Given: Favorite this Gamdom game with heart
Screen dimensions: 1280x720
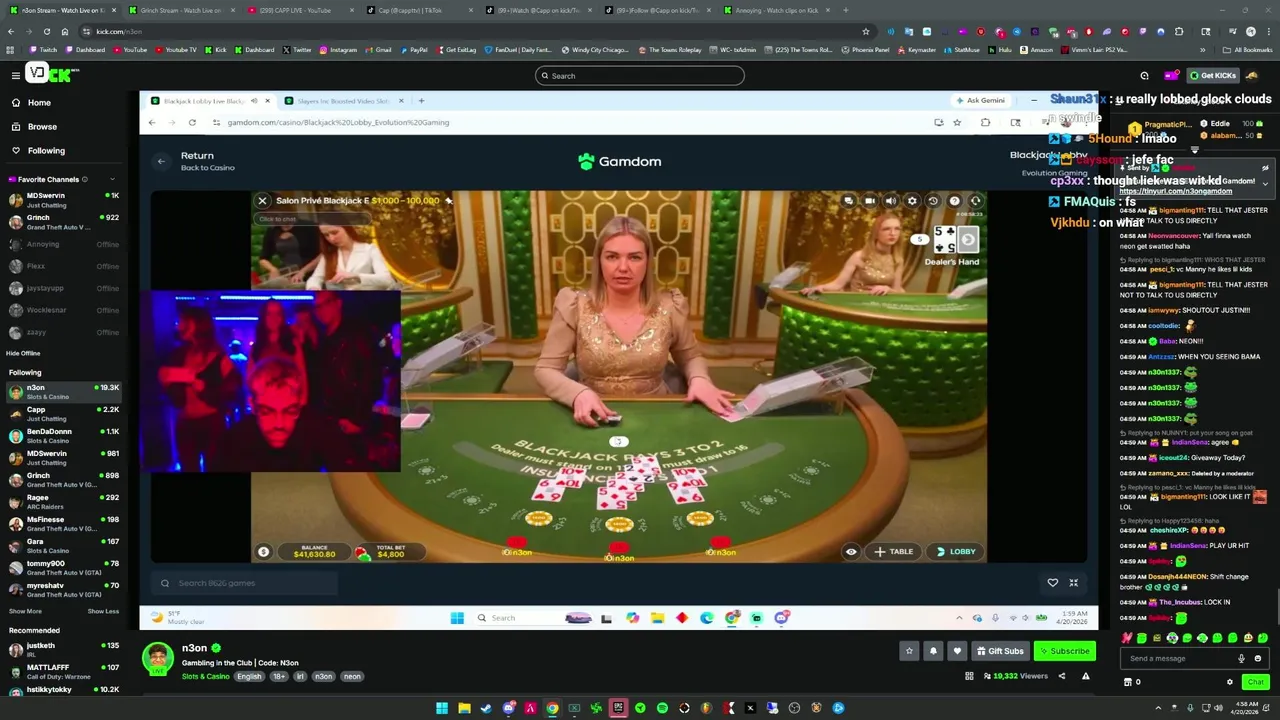Looking at the screenshot, I should [x=1052, y=583].
